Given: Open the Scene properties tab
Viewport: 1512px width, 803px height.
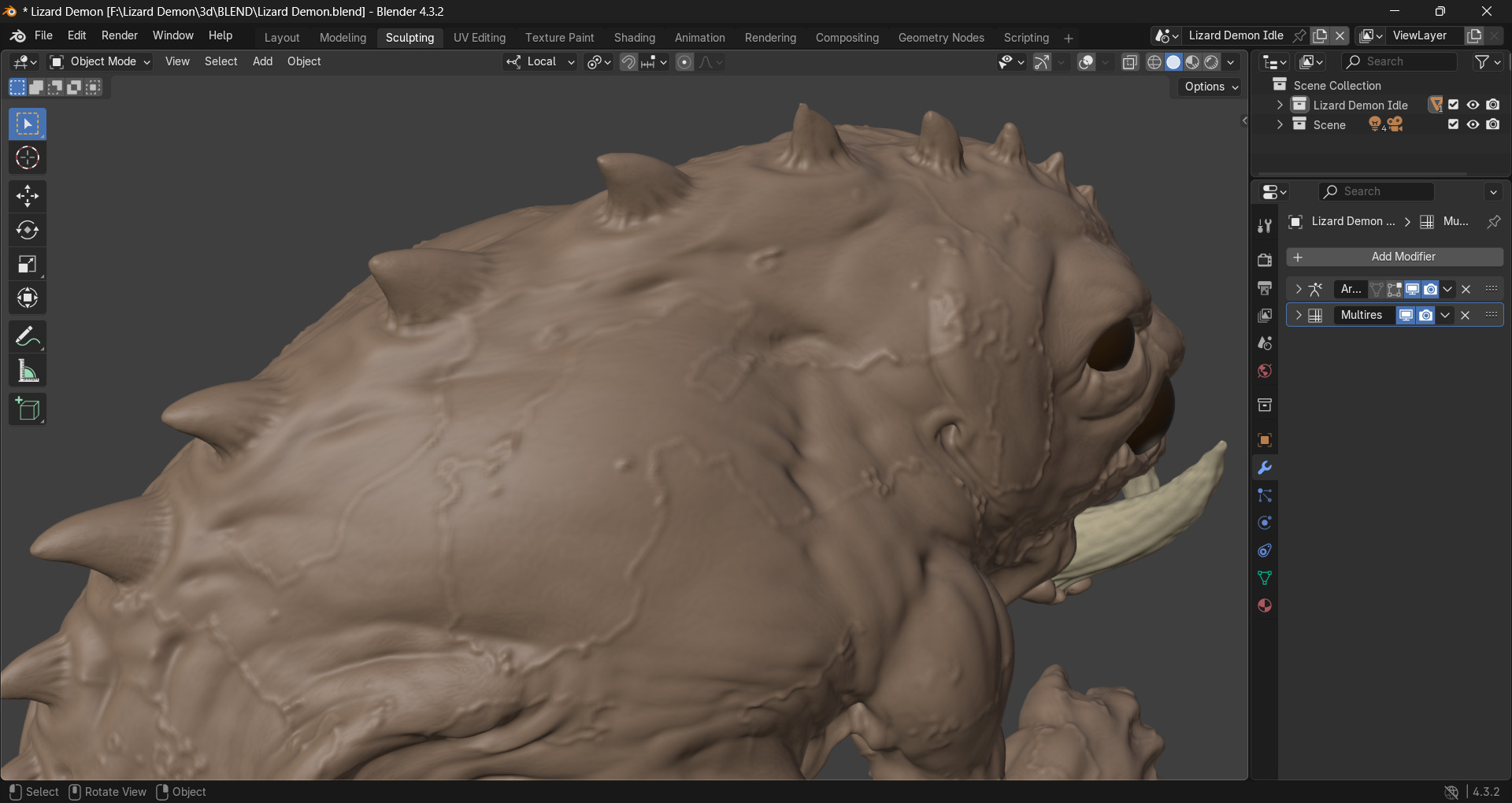Looking at the screenshot, I should [1265, 342].
